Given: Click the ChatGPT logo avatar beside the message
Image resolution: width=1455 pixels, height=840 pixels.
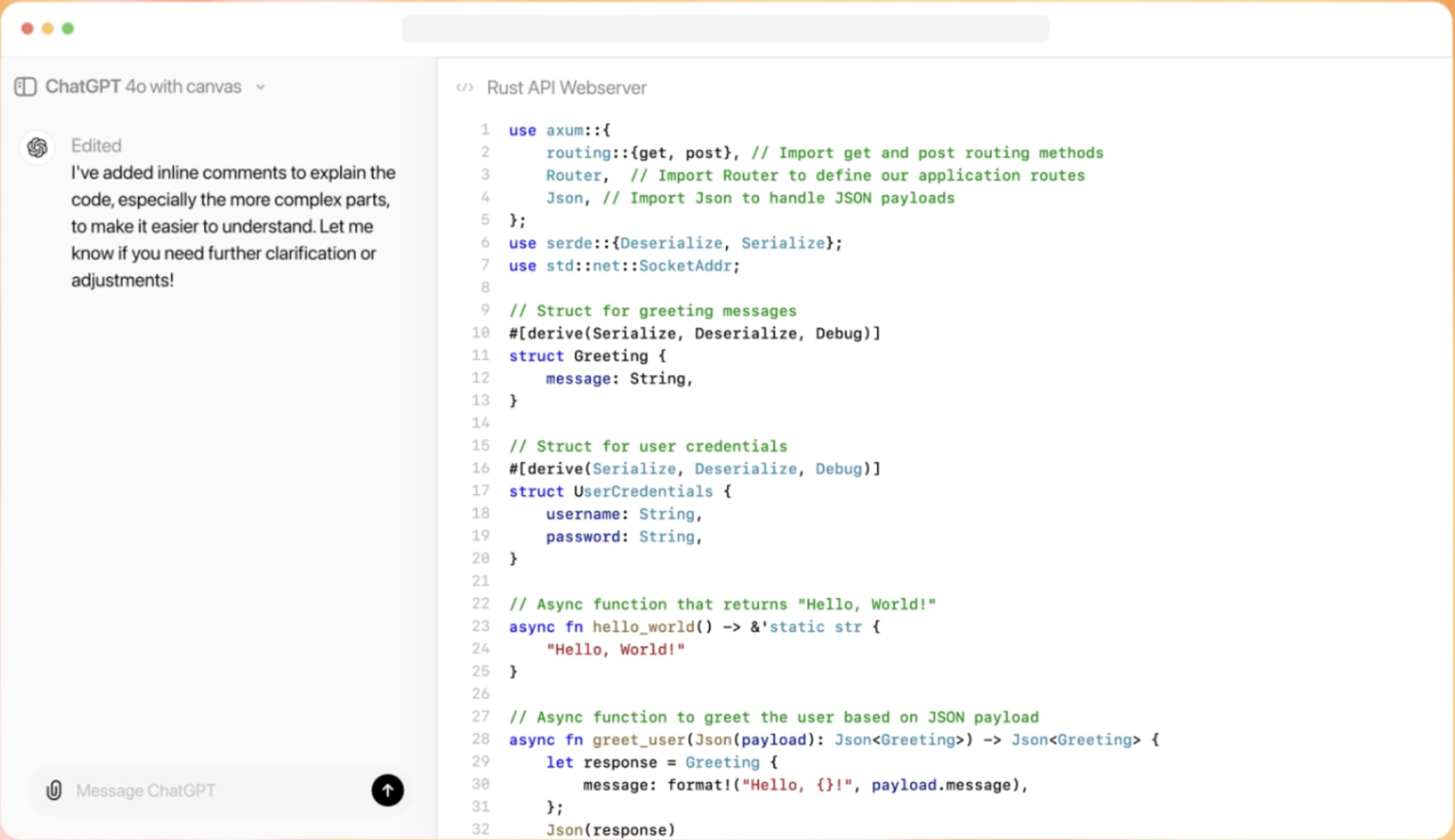Looking at the screenshot, I should pos(37,147).
